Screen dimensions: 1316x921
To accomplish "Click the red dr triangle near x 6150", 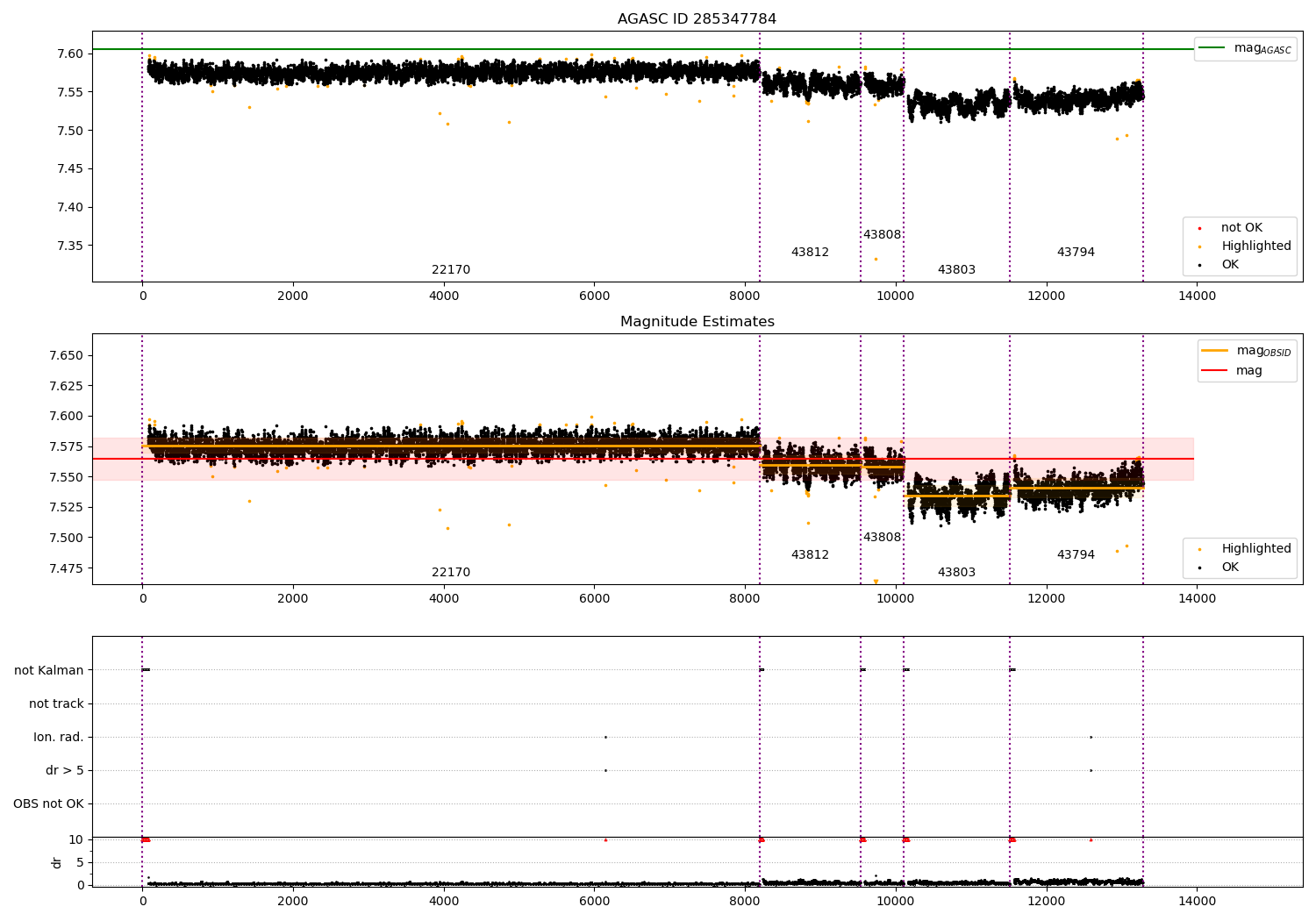I will point(605,839).
